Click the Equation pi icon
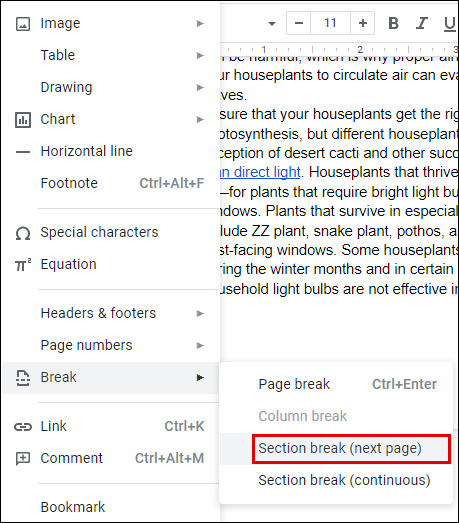459x523 pixels. click(23, 265)
